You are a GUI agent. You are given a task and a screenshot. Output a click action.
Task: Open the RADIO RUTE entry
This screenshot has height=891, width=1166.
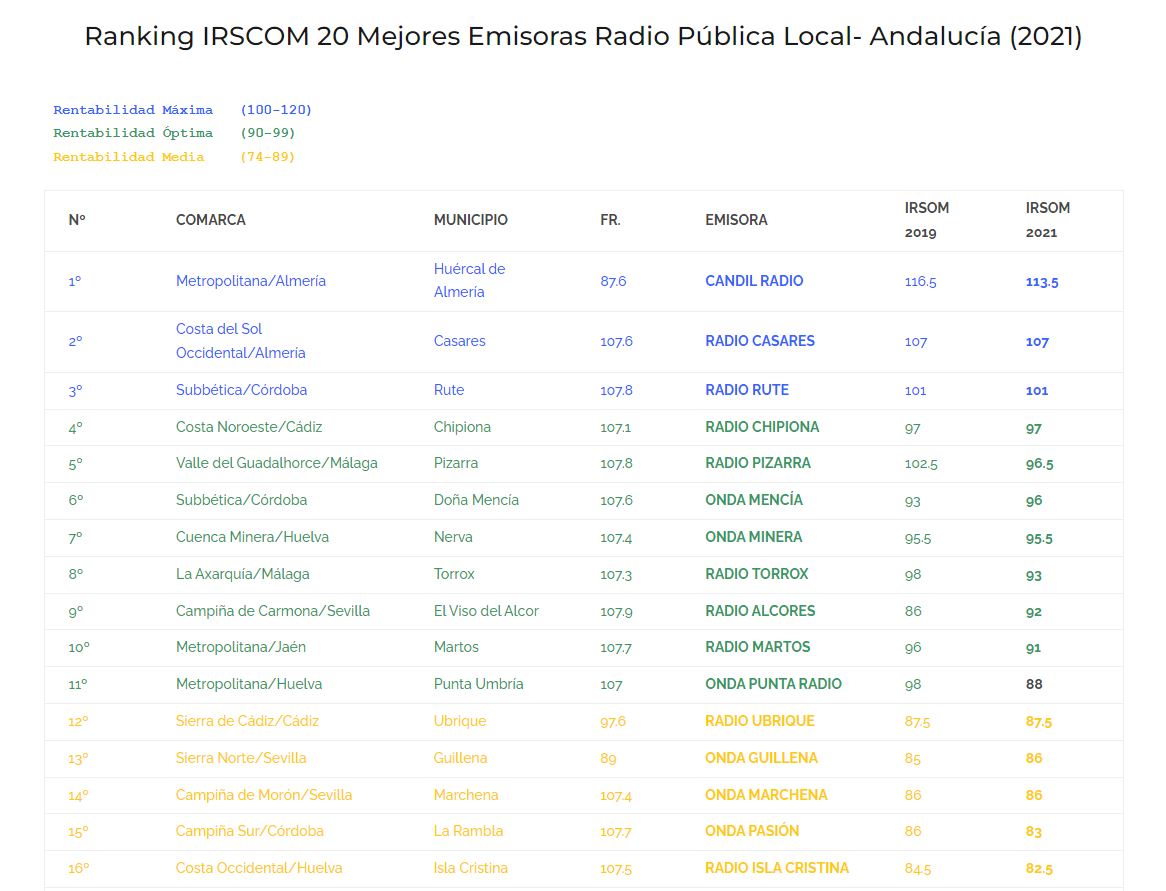click(746, 390)
